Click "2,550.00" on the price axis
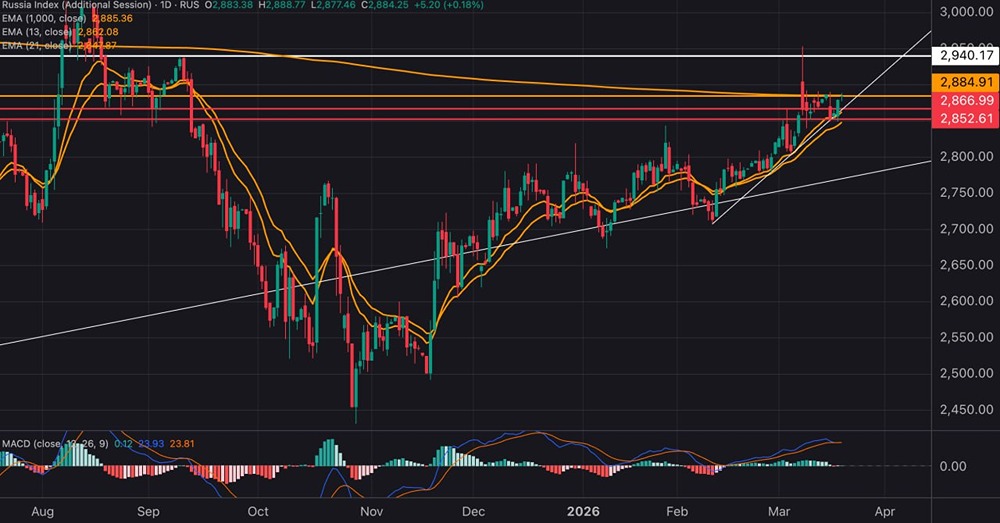The width and height of the screenshot is (1000, 523). click(967, 337)
